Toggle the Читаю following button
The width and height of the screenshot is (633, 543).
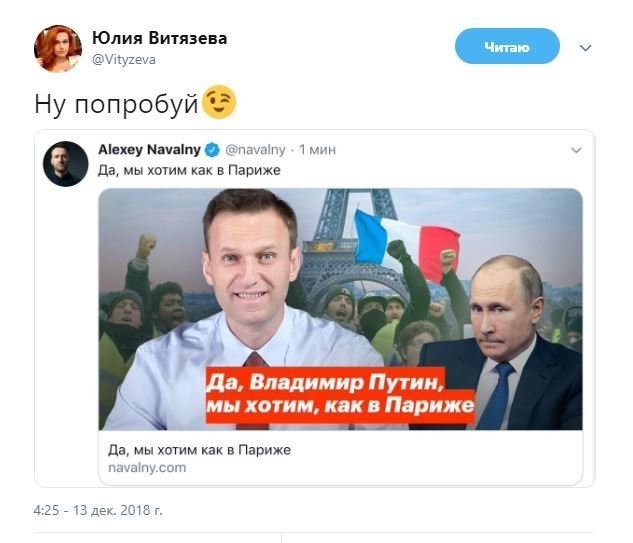pos(507,46)
